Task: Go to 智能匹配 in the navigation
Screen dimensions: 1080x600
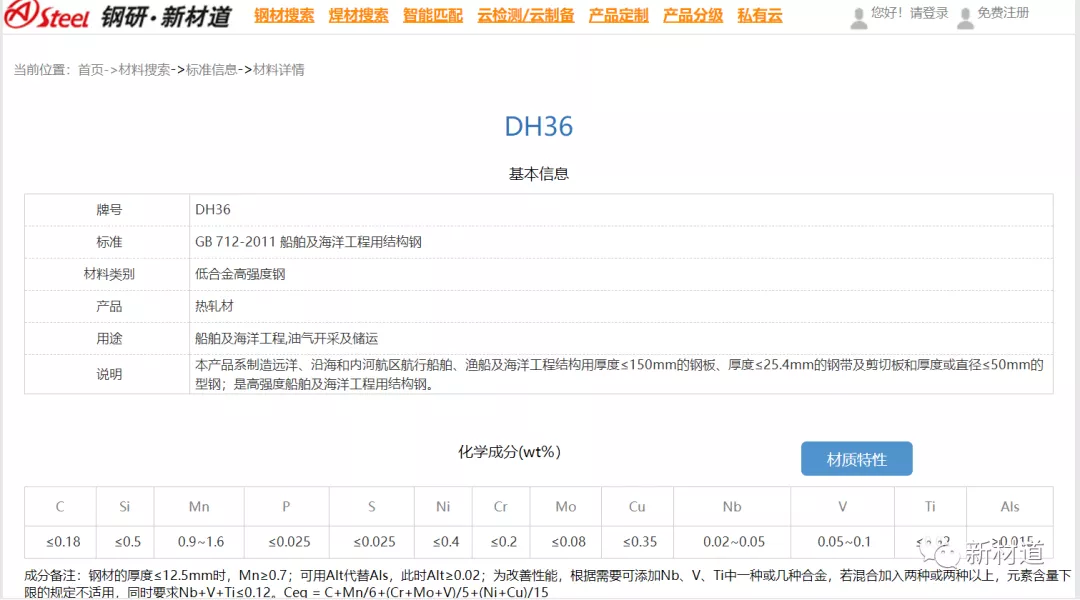Action: tap(433, 16)
